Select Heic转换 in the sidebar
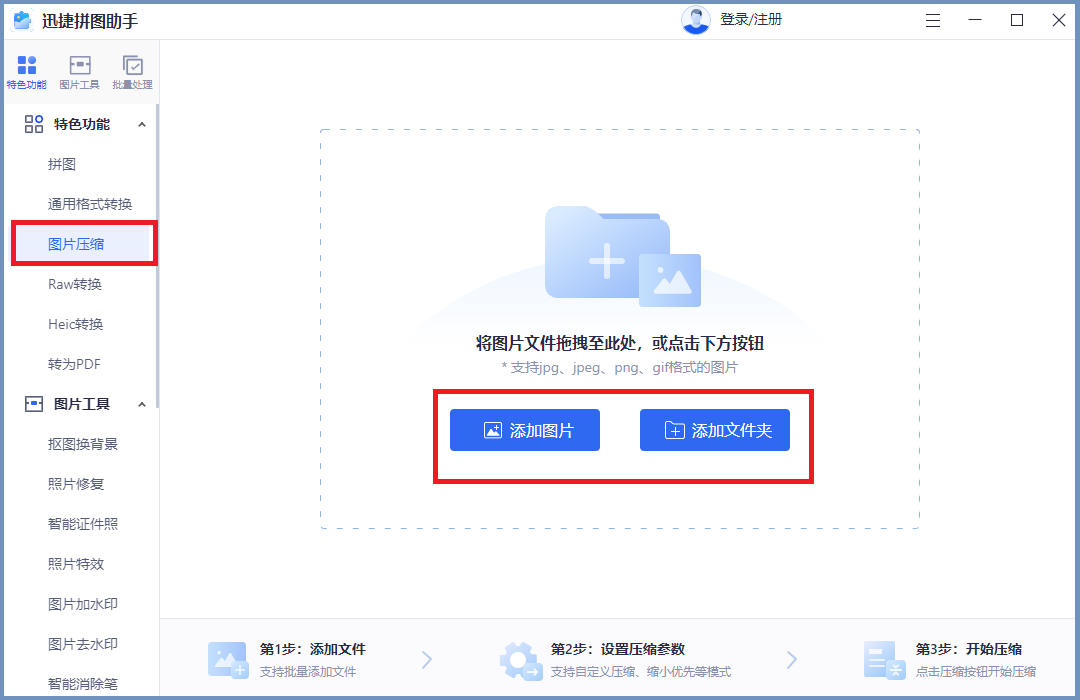Image resolution: width=1080 pixels, height=700 pixels. click(x=75, y=324)
